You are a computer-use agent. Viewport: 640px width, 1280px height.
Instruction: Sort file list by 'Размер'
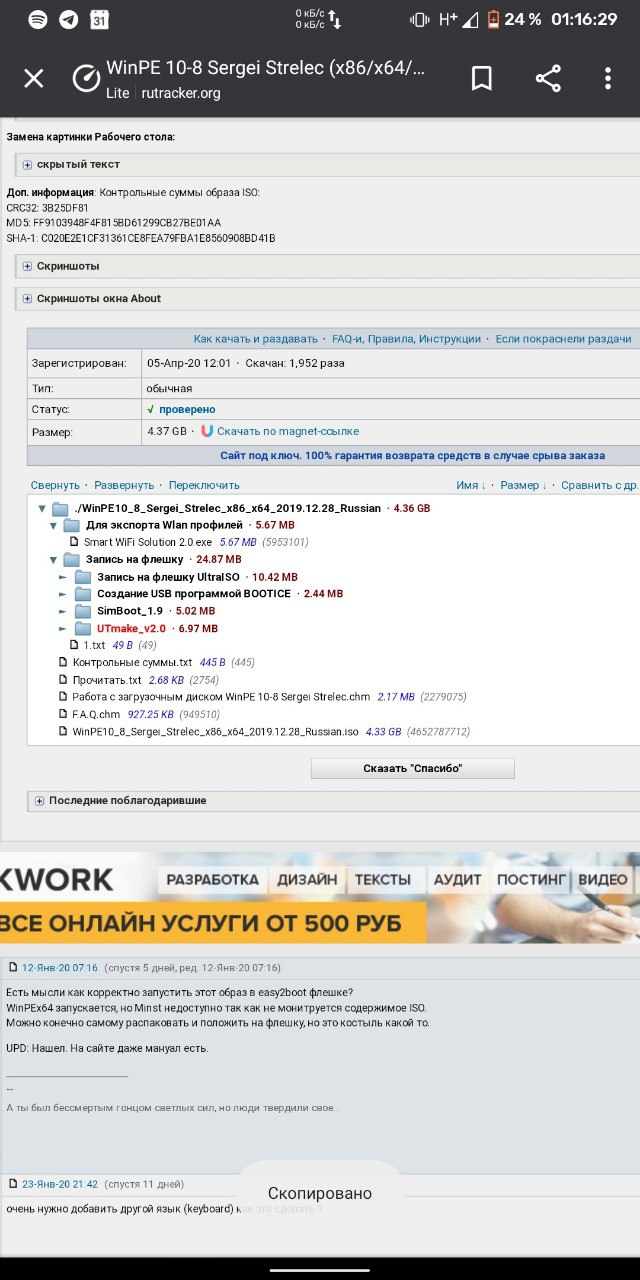click(x=523, y=485)
